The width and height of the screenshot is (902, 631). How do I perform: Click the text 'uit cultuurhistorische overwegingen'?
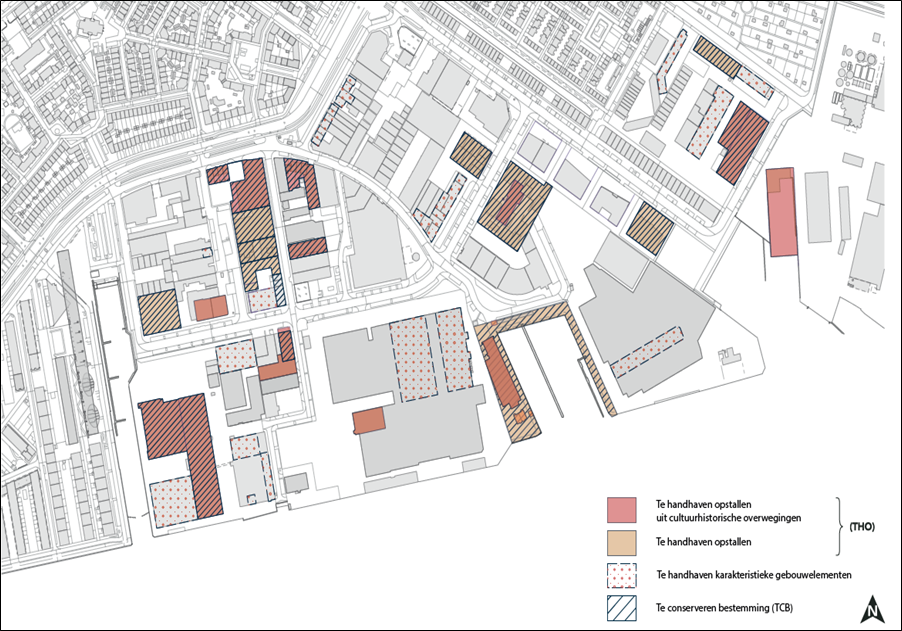(x=728, y=518)
